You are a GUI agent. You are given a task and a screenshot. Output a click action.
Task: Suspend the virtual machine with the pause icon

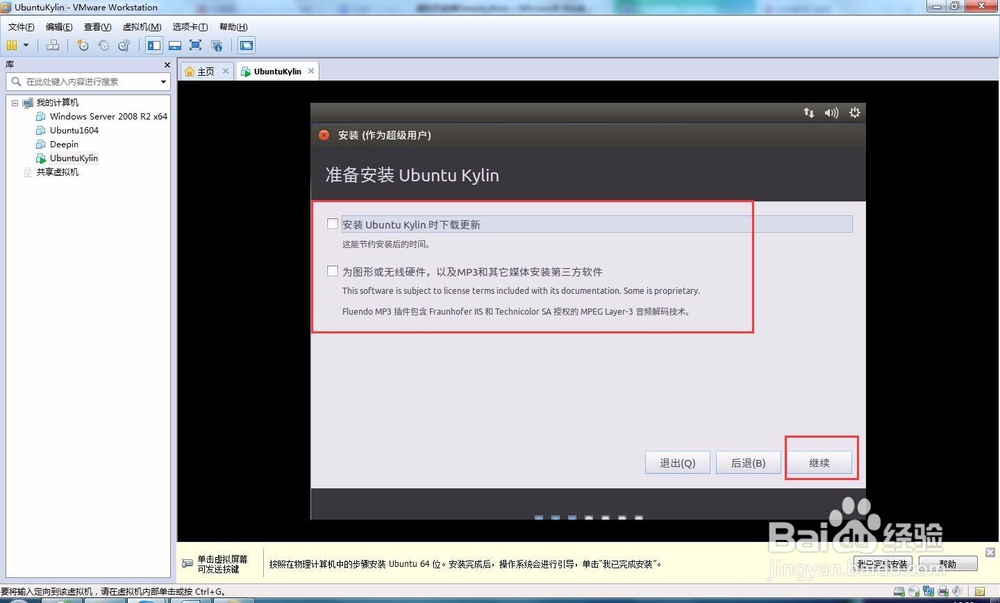pyautogui.click(x=11, y=45)
